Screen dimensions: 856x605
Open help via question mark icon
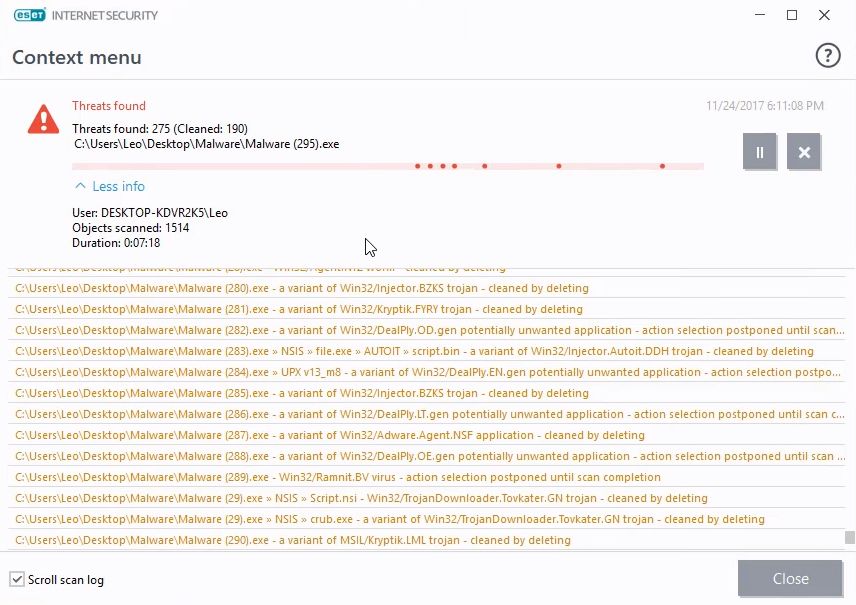pyautogui.click(x=828, y=56)
